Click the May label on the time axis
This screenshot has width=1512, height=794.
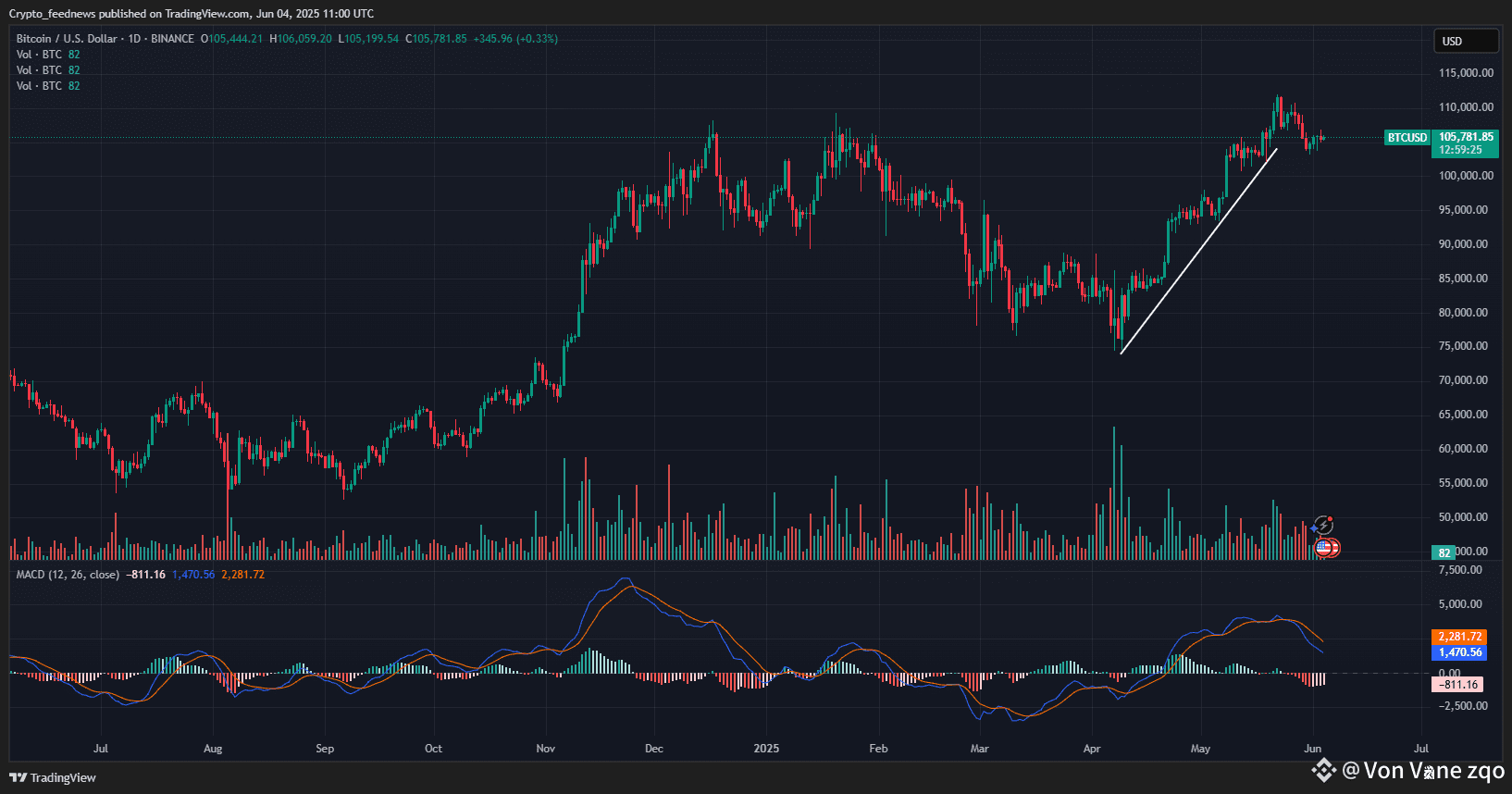1200,749
